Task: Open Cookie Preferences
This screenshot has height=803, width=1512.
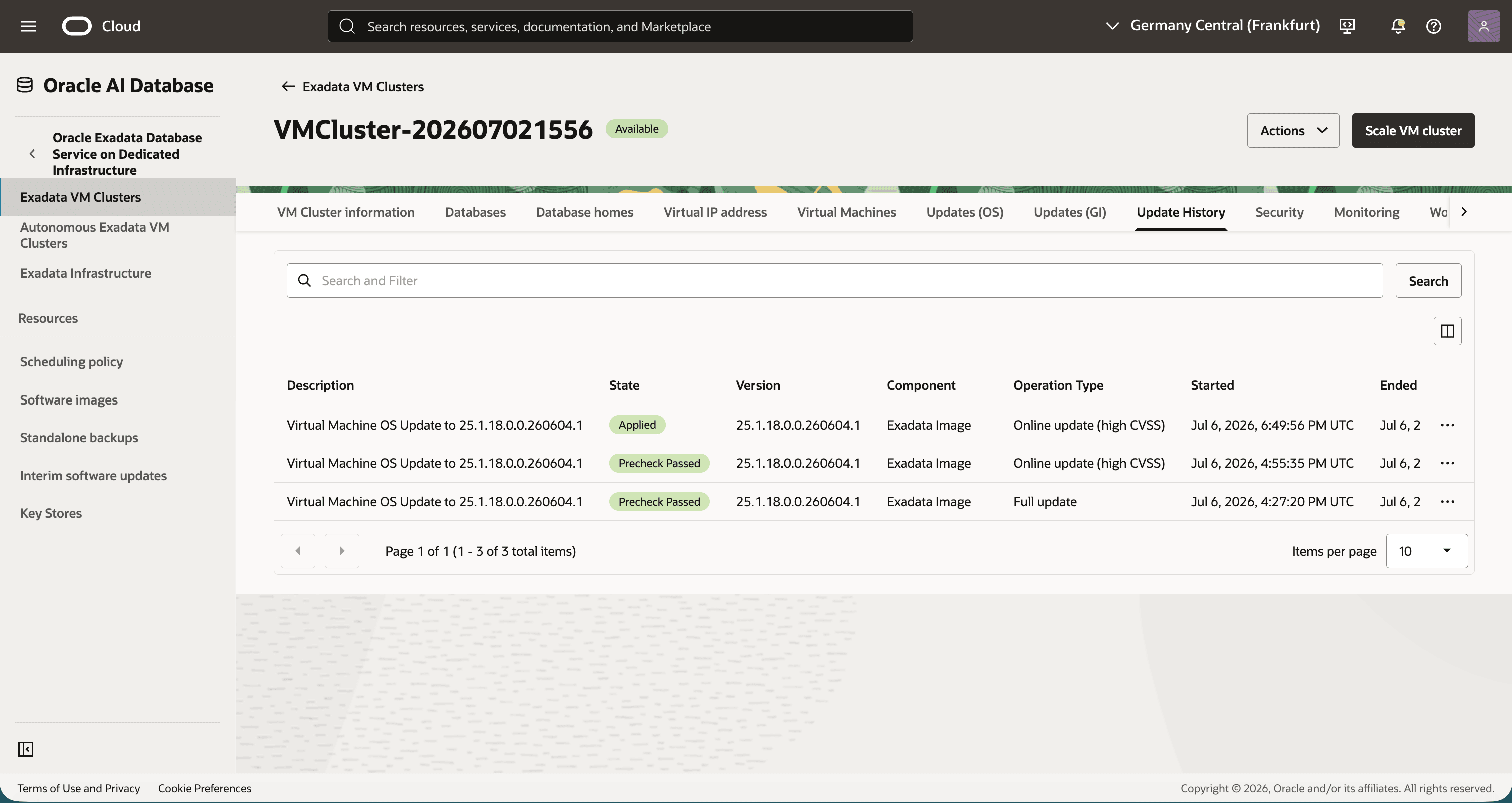Action: (x=204, y=788)
